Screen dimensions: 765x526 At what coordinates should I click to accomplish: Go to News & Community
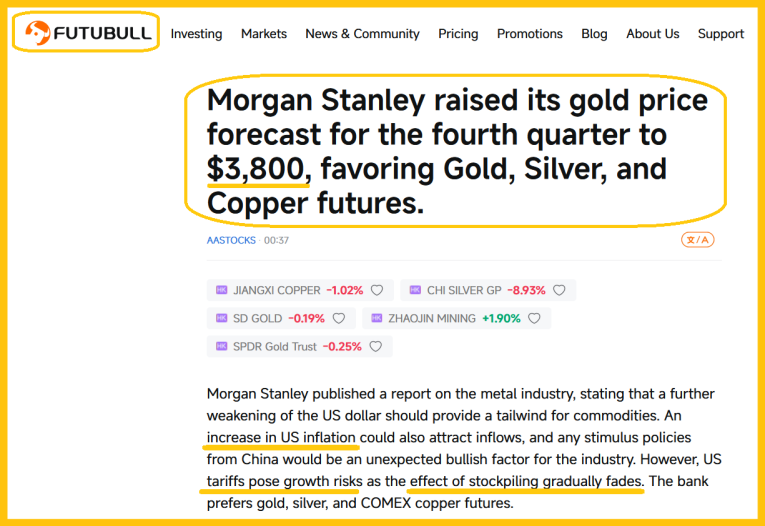click(362, 34)
